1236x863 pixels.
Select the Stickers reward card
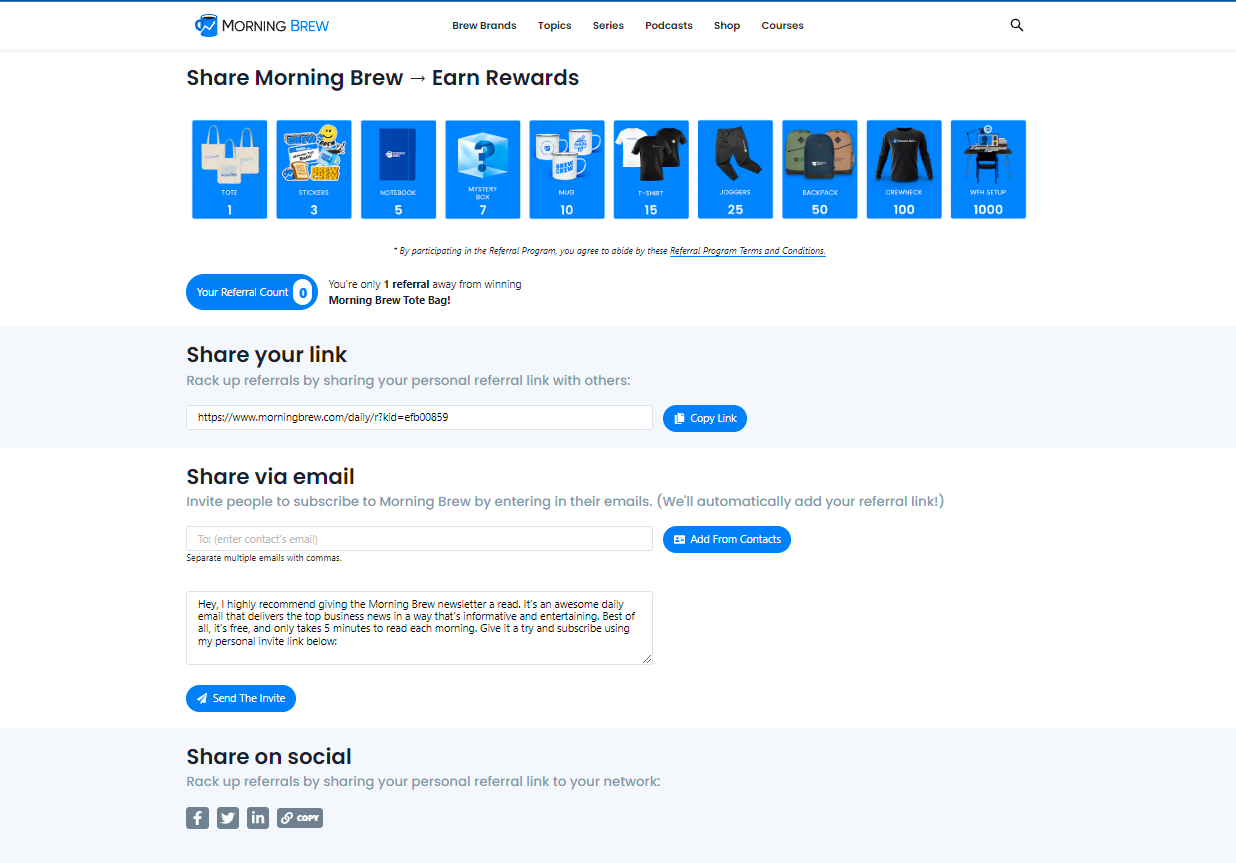314,169
